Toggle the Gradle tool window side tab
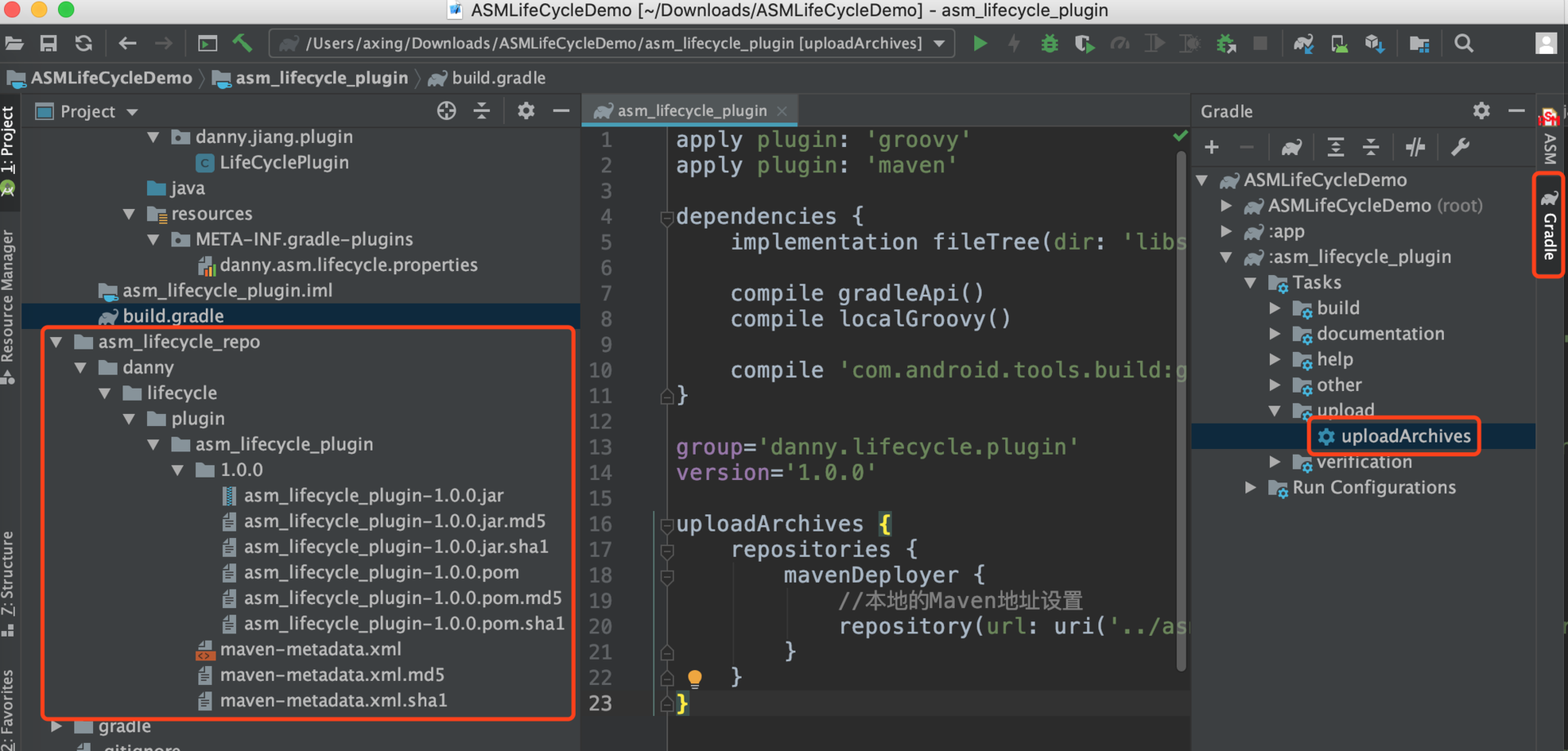The height and width of the screenshot is (751, 1568). [x=1549, y=225]
